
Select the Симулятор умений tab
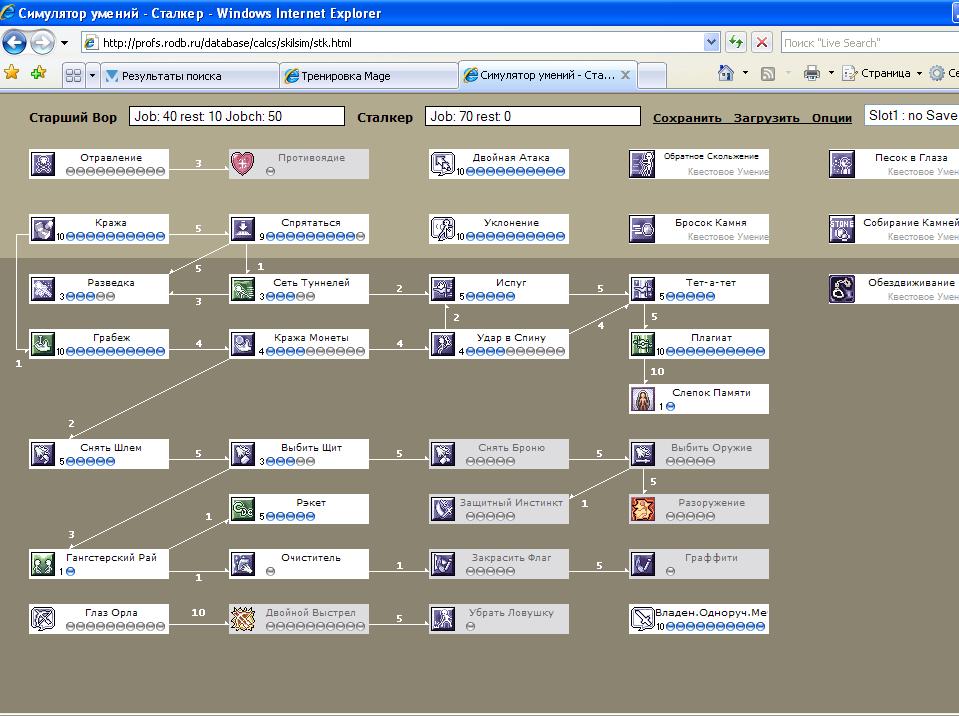547,75
